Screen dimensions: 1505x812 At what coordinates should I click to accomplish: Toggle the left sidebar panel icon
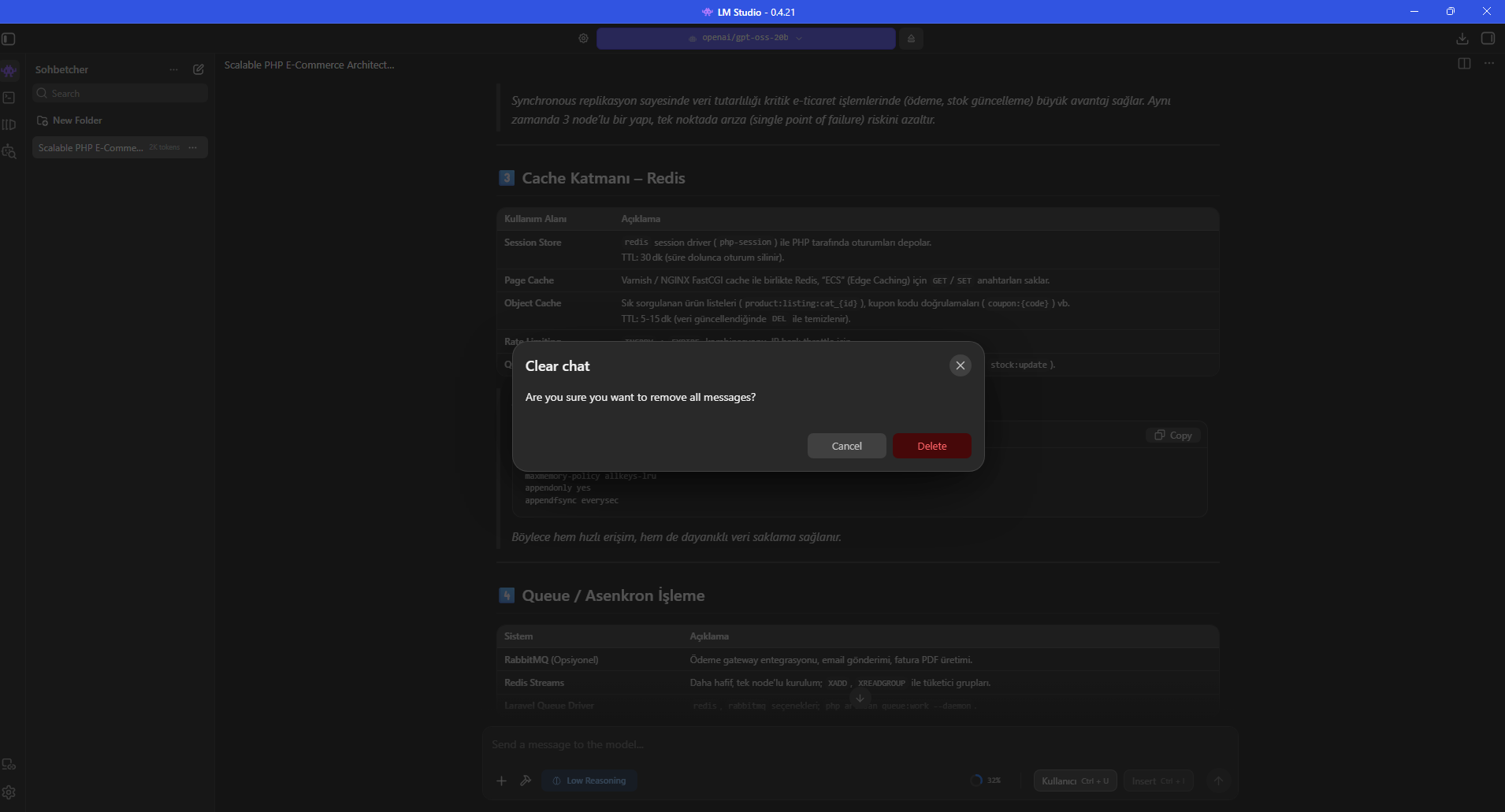[x=9, y=39]
